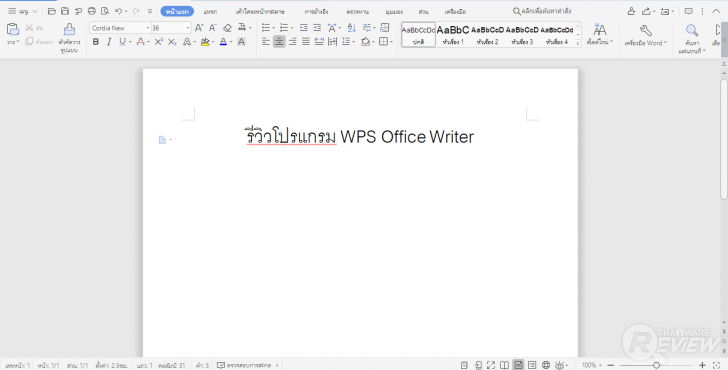Click the Text Effects outlined A icon
Screen dimensions: 728x370
pos(187,42)
